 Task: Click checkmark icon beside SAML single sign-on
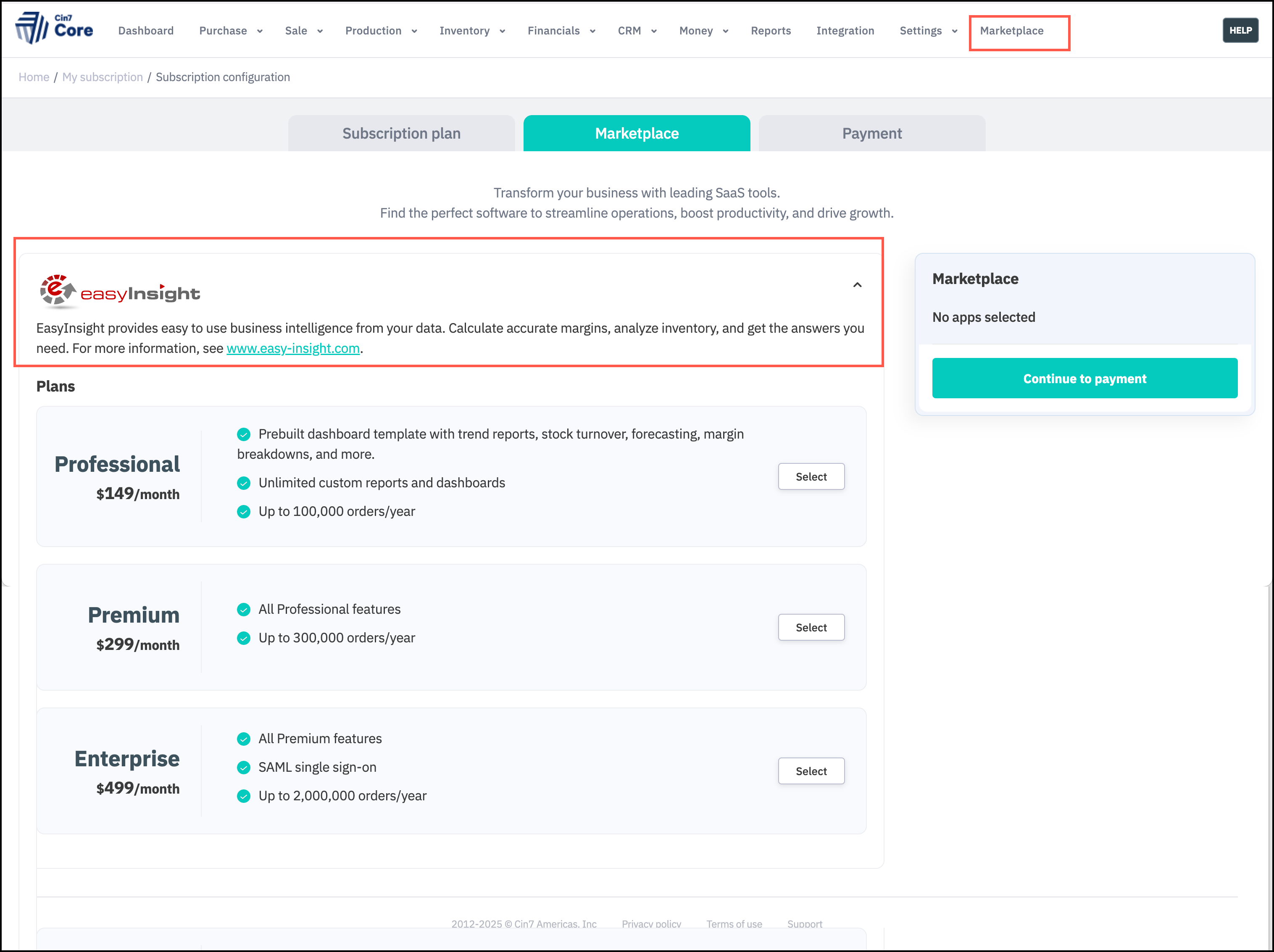click(x=244, y=768)
